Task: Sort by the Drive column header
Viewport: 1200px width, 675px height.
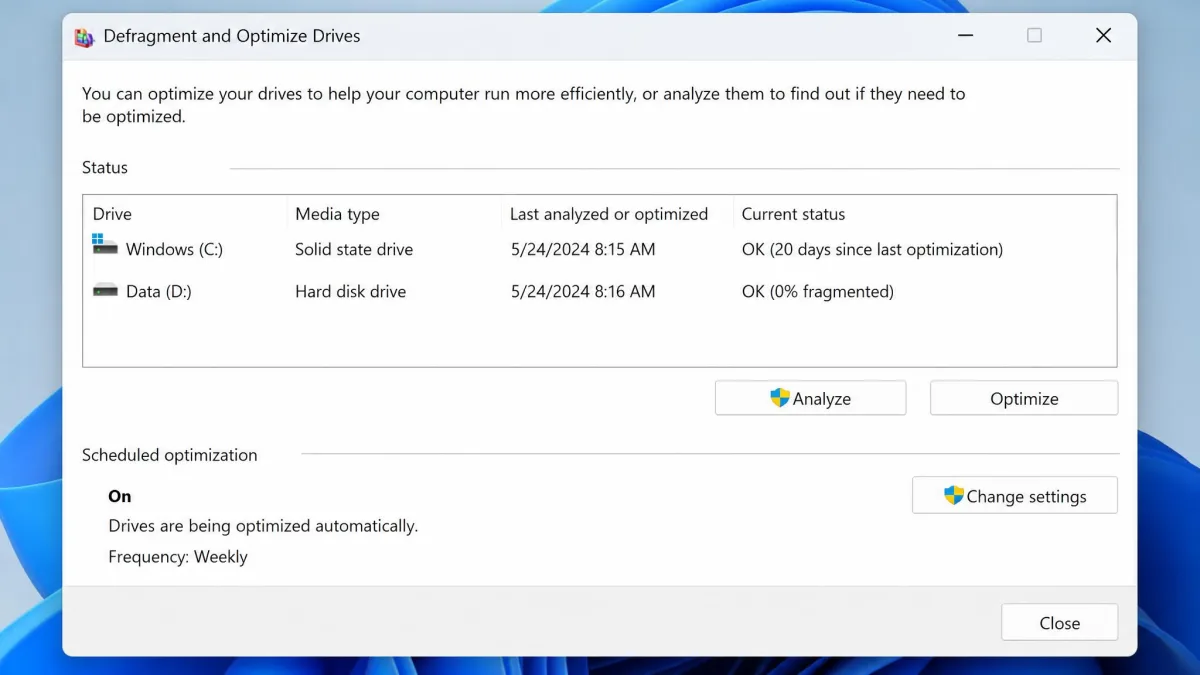Action: coord(112,214)
